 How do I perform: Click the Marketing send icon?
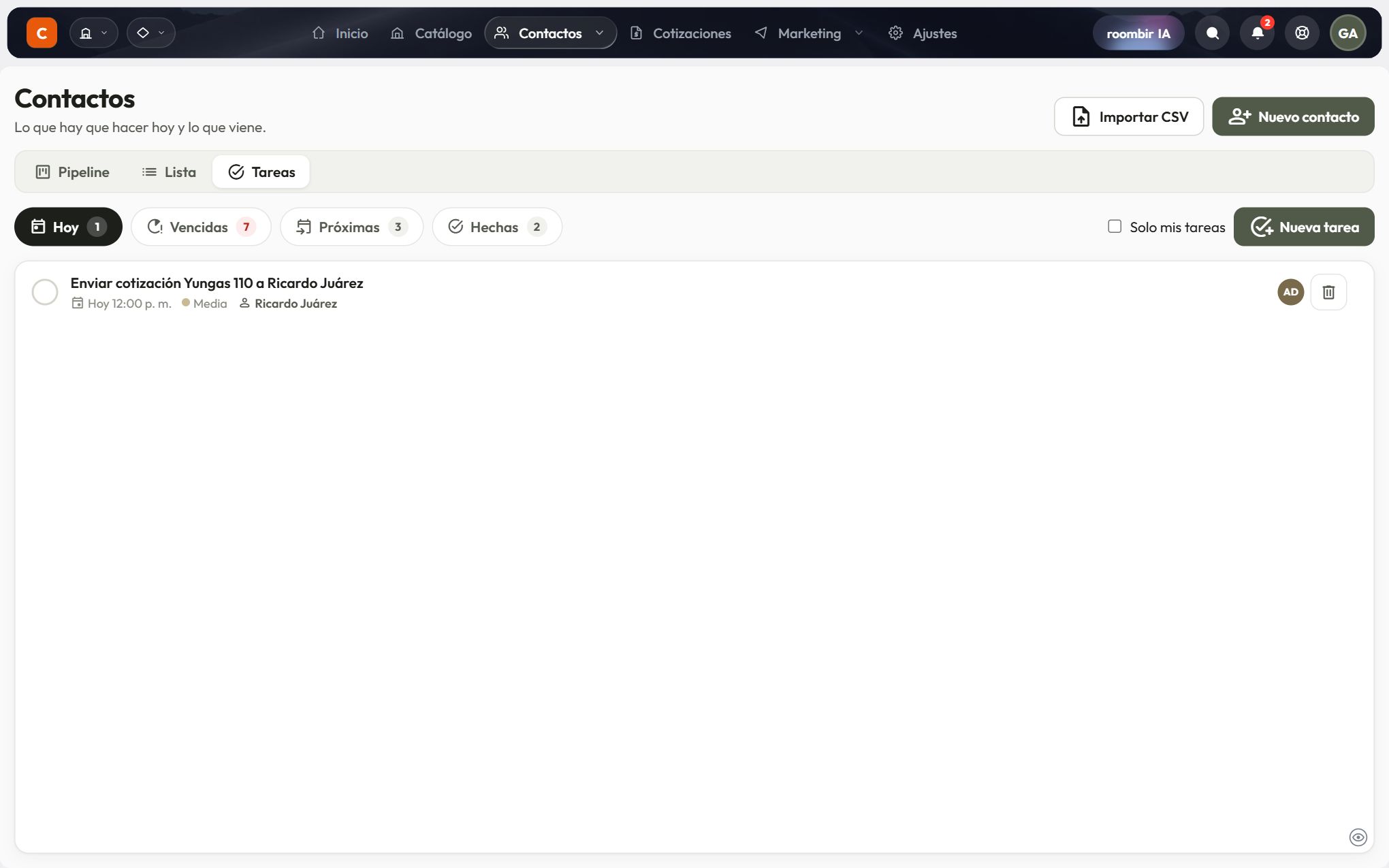tap(761, 33)
